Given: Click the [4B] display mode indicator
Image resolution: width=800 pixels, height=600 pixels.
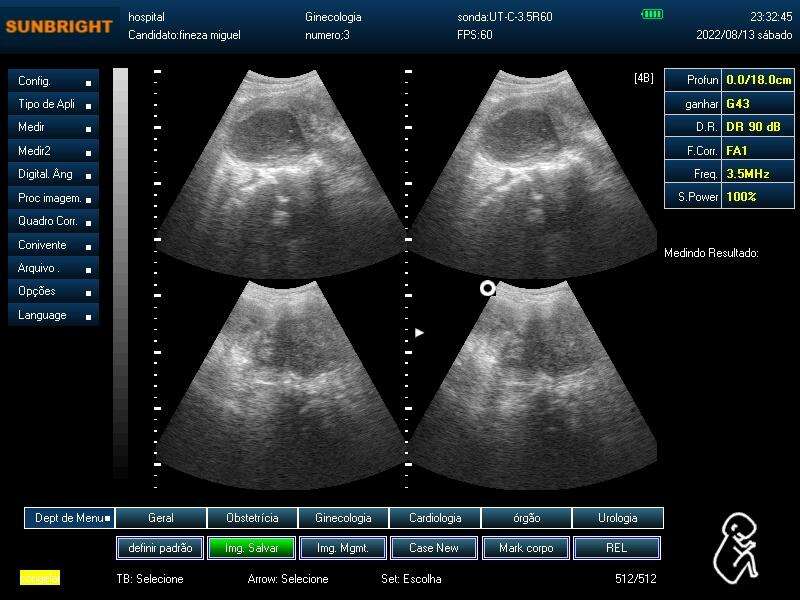Looking at the screenshot, I should (643, 78).
